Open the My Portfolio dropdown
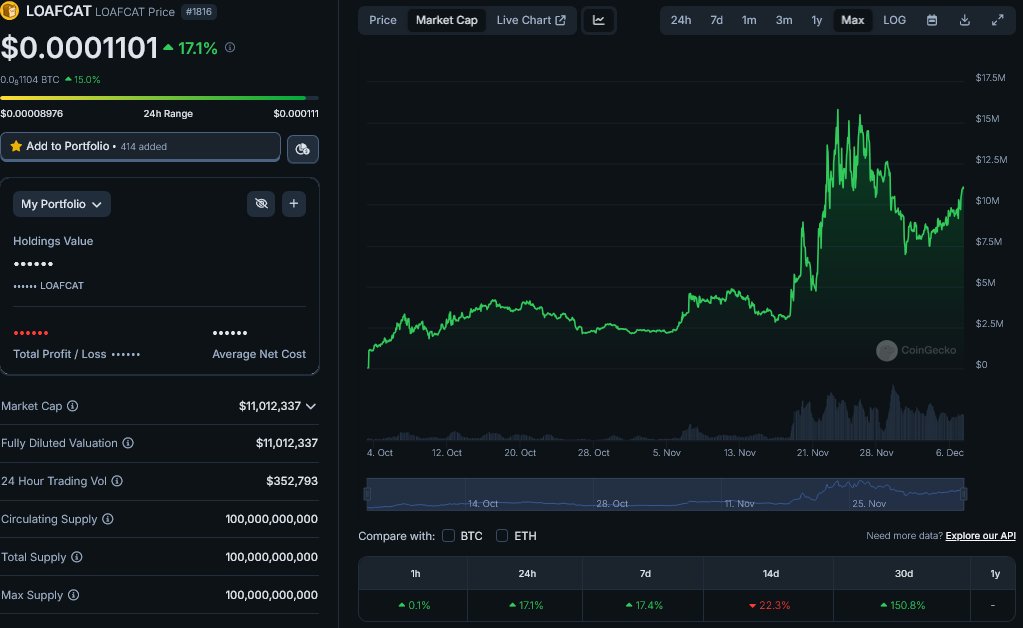Screen dimensions: 1023x628 (x=61, y=203)
